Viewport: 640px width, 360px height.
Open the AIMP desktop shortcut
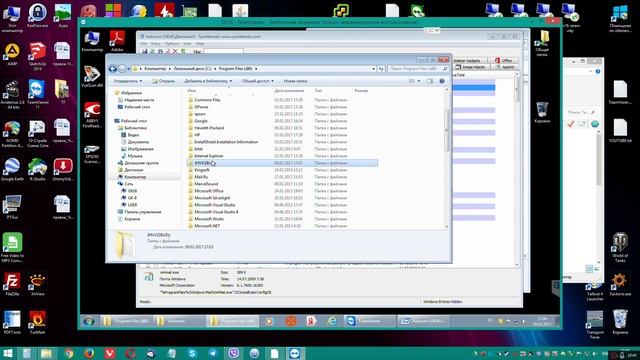click(12, 55)
